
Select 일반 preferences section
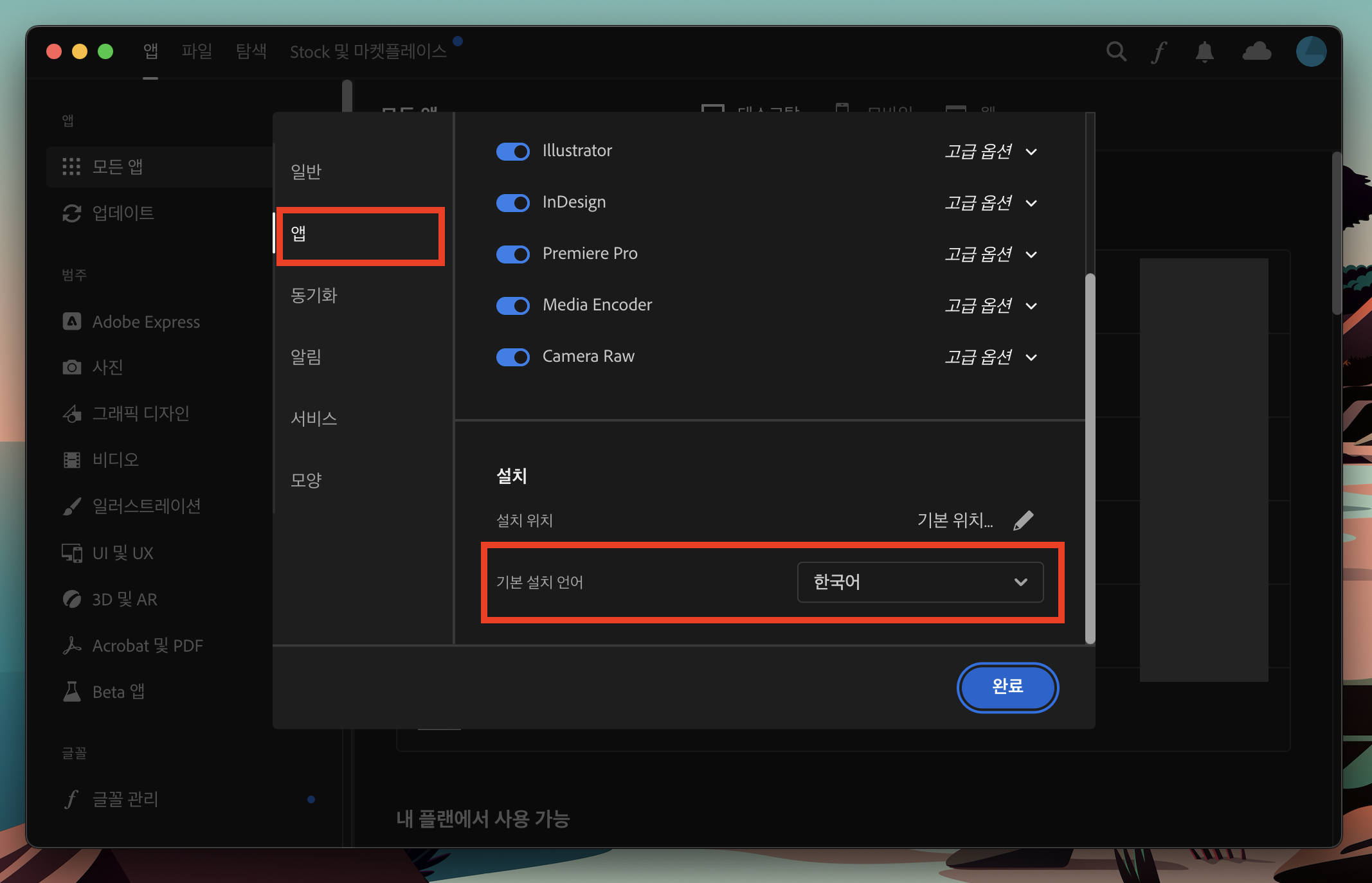(306, 172)
